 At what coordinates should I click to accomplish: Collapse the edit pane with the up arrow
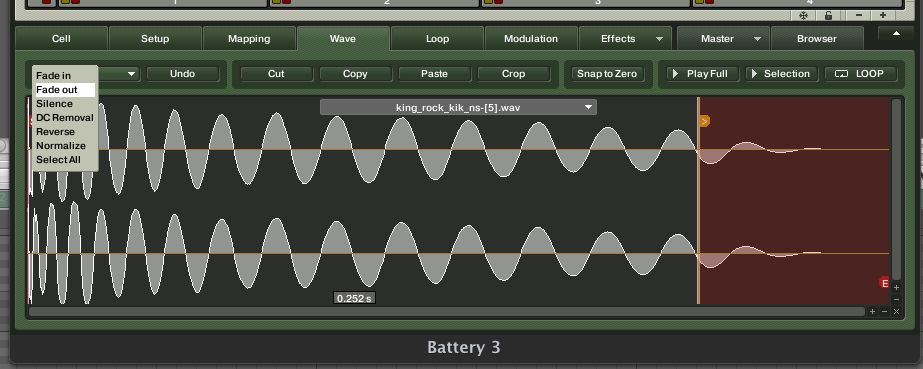896,34
